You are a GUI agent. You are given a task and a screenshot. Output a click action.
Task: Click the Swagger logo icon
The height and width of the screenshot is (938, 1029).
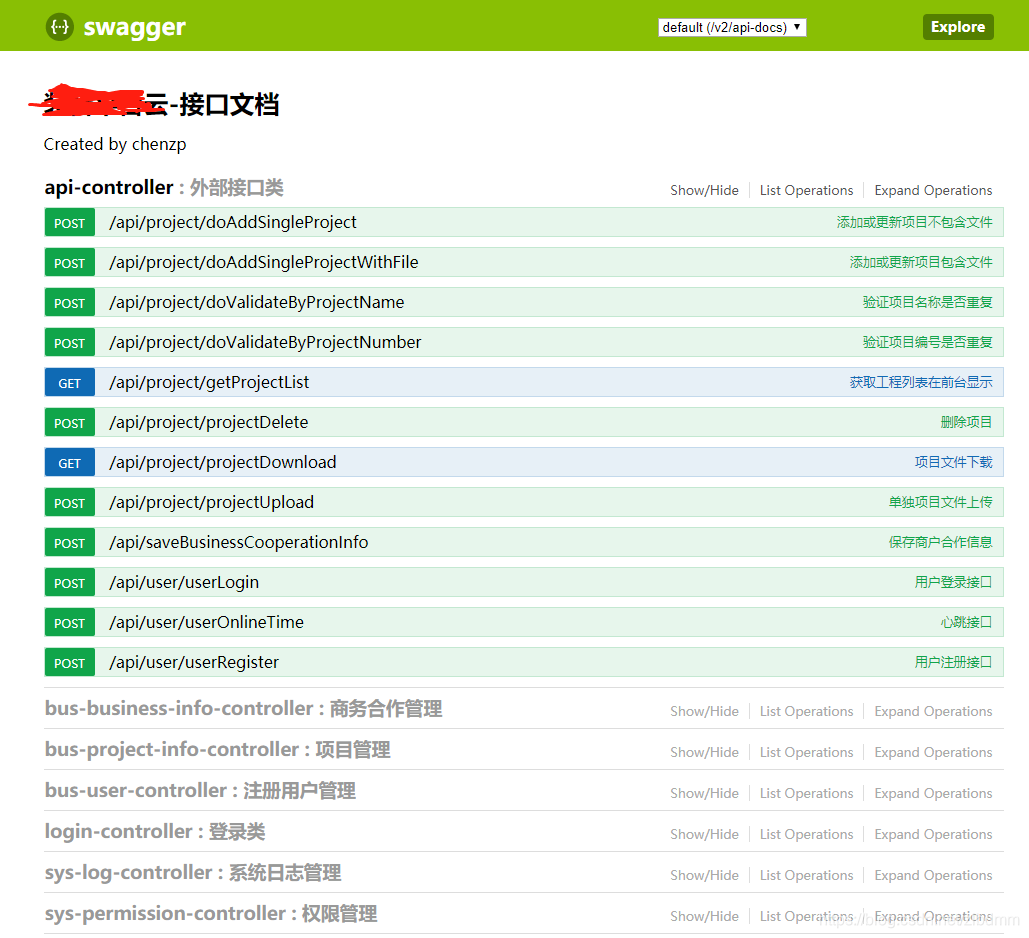pos(60,26)
